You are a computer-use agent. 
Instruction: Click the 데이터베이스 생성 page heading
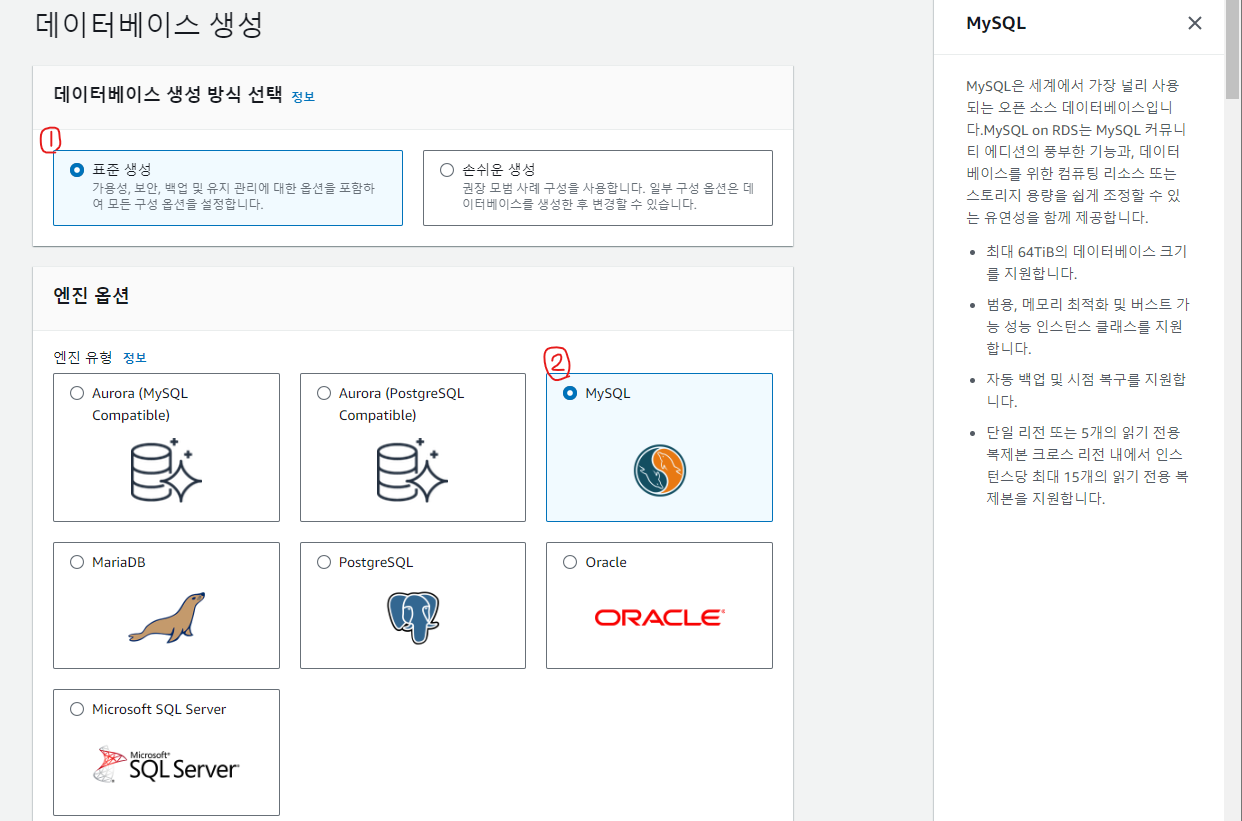tap(149, 24)
